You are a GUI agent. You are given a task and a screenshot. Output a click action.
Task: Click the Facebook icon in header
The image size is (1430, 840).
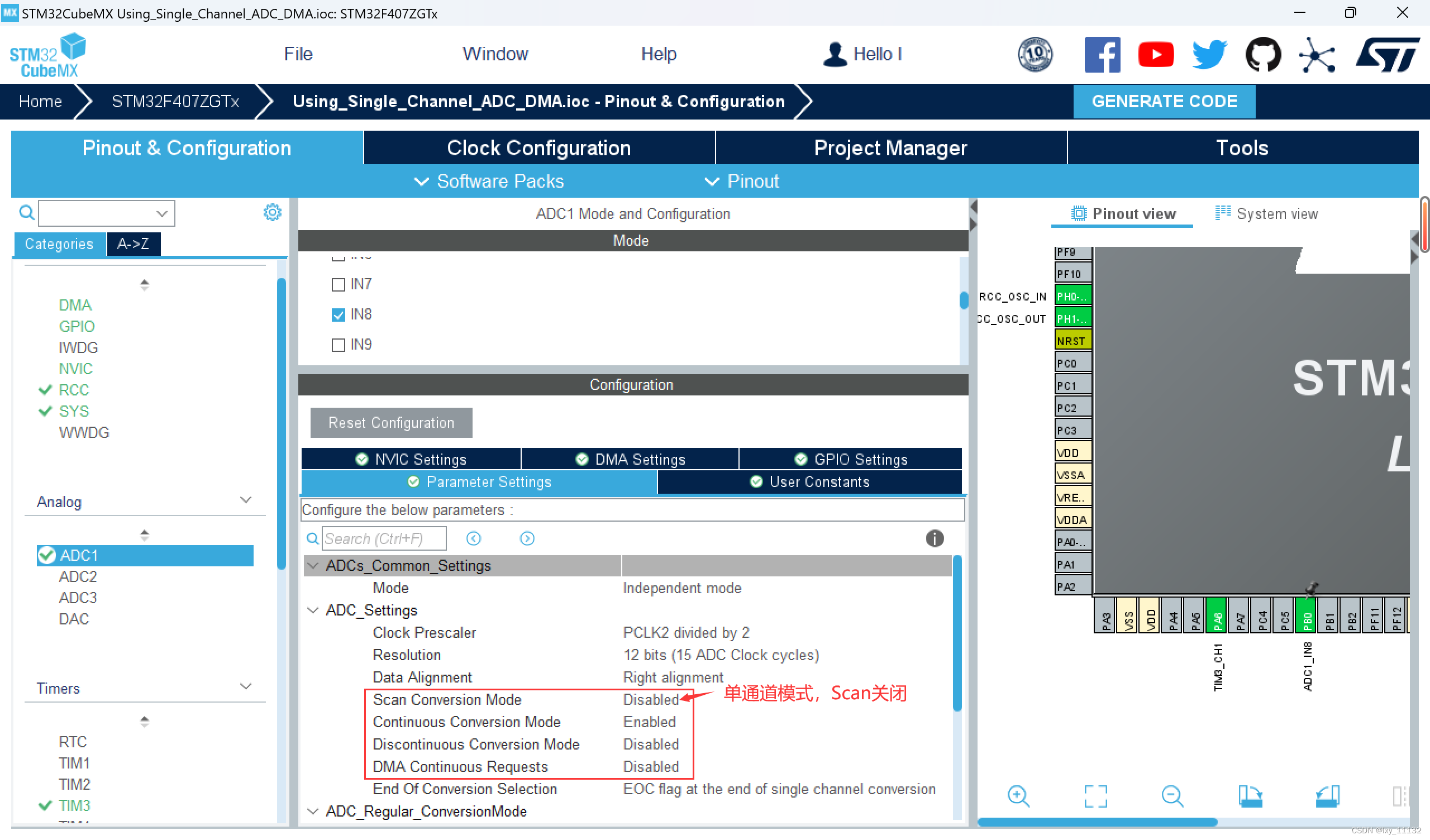coord(1102,55)
